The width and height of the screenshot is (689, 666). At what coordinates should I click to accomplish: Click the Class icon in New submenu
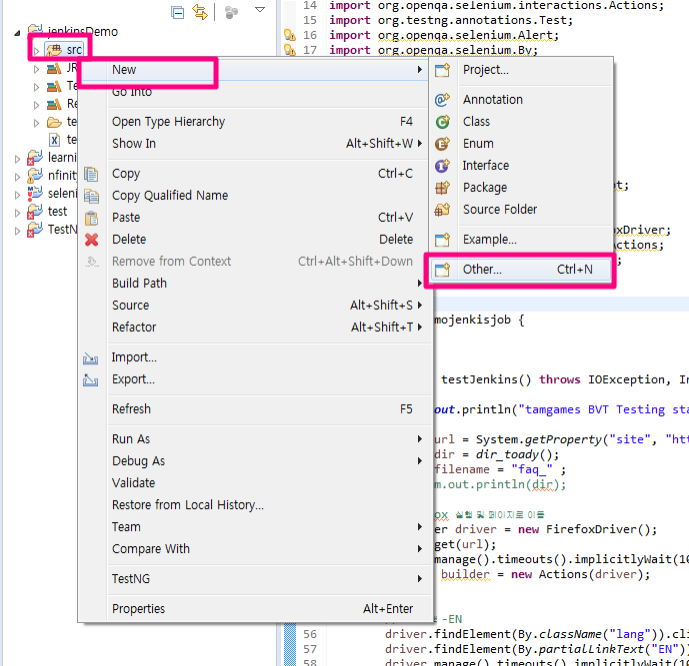click(x=443, y=121)
